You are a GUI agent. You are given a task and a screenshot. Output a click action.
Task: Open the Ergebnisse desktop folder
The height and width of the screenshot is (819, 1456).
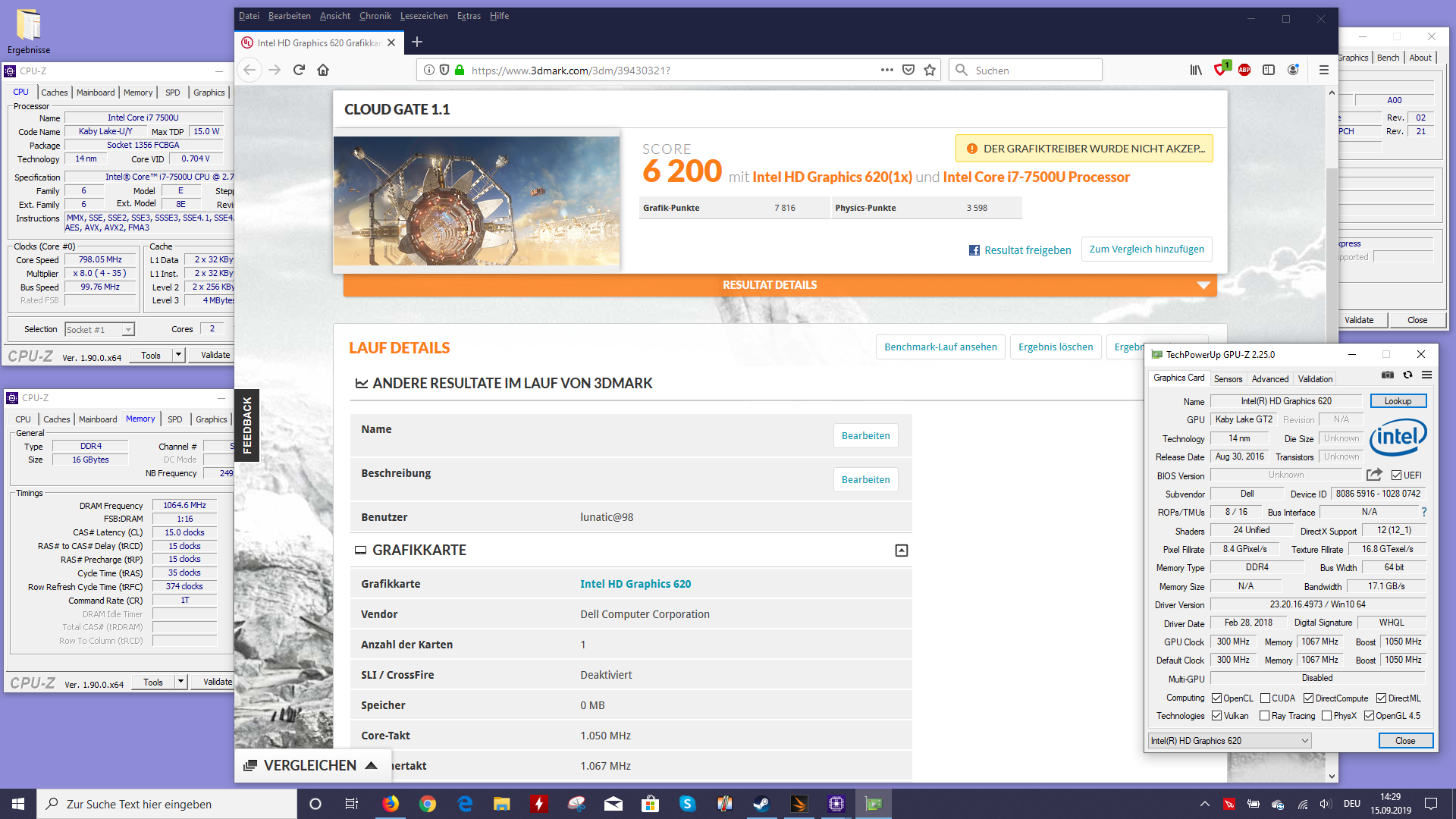pos(29,32)
